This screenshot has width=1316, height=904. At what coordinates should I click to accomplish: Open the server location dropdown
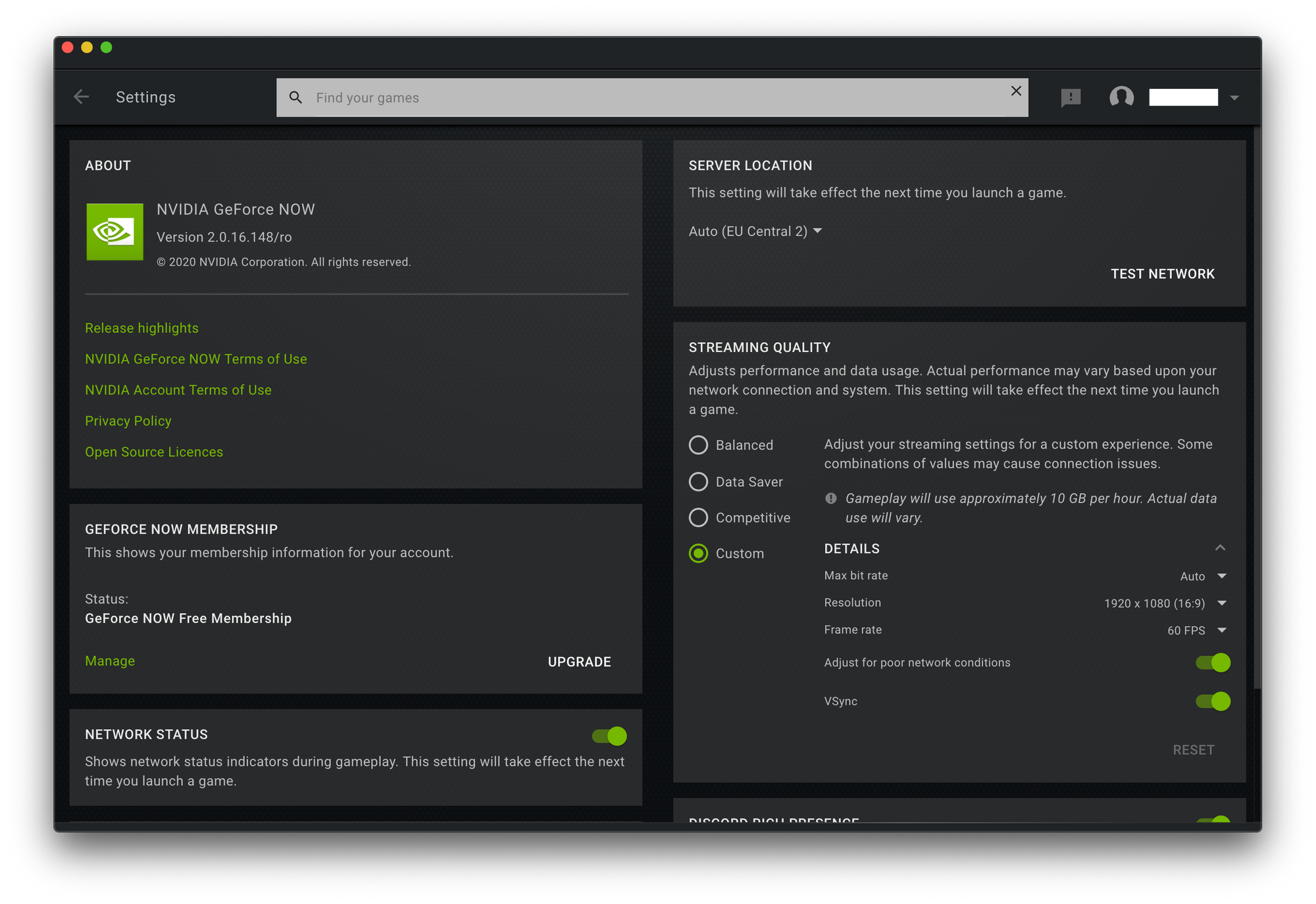pos(755,232)
